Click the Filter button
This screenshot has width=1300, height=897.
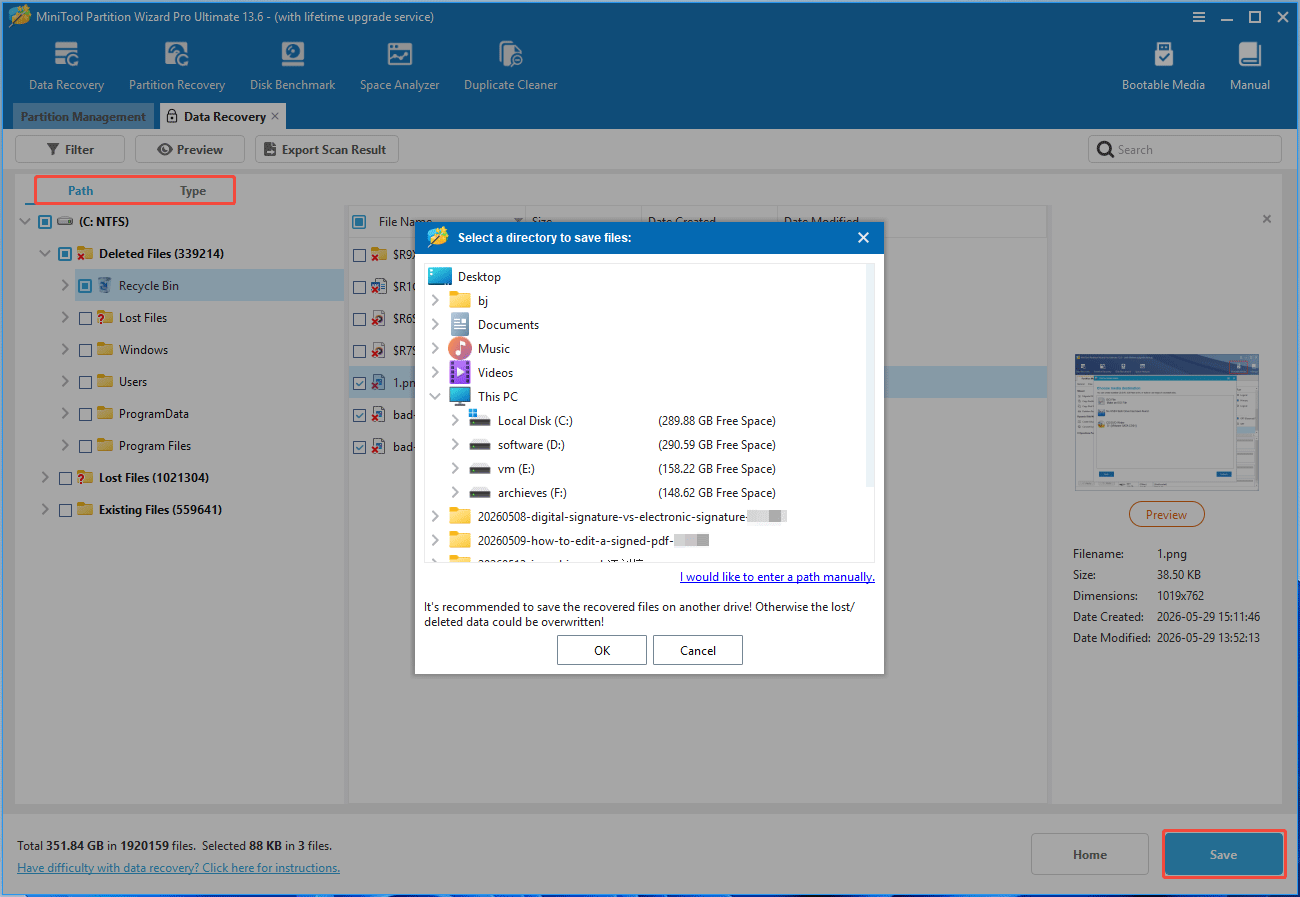70,149
